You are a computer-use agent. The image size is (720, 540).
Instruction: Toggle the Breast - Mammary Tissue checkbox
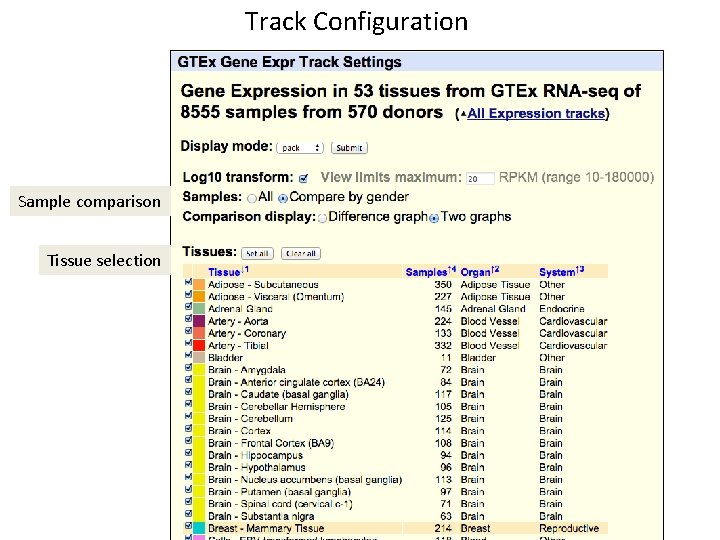188,526
